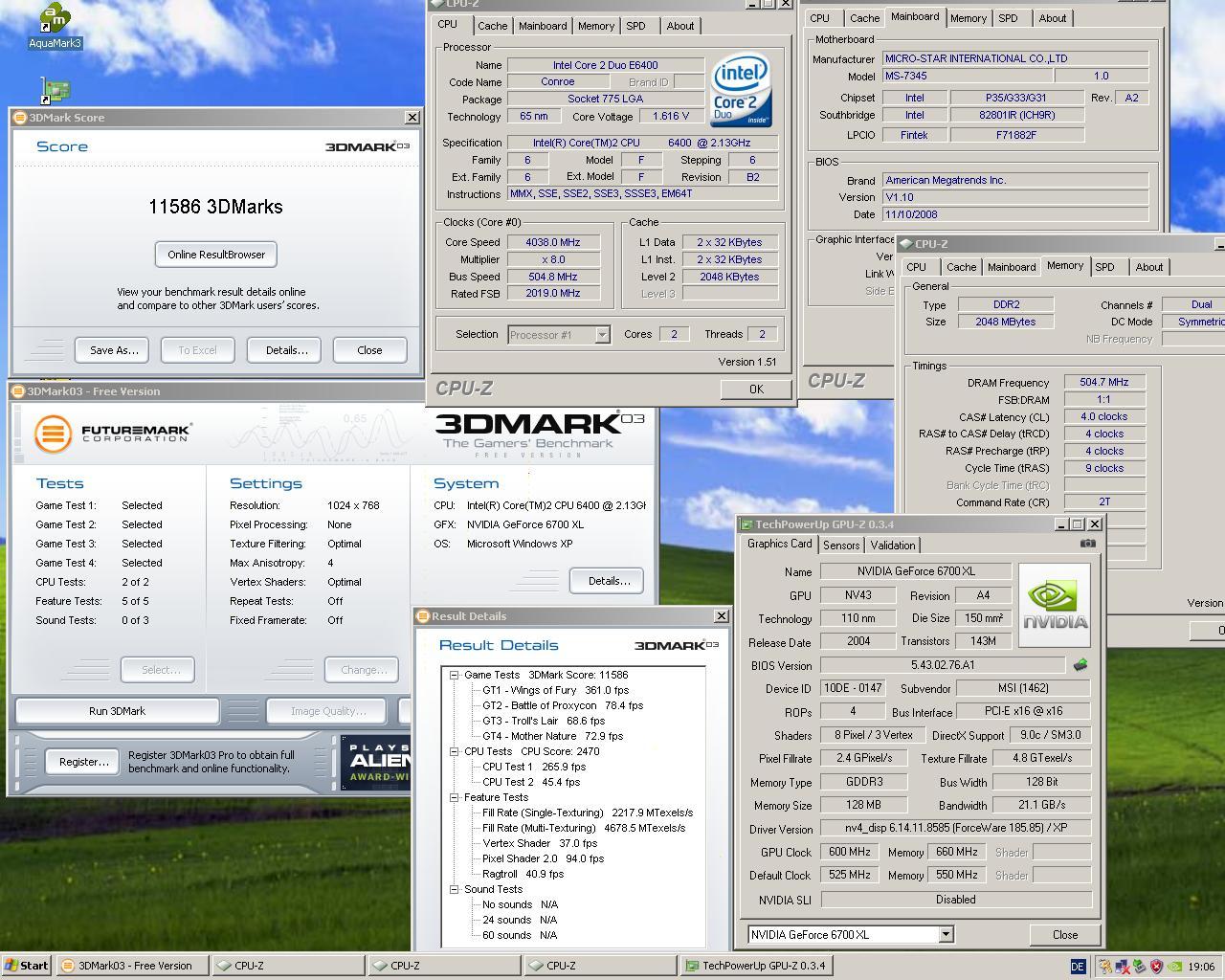Click OK in the CPU-Z CPU window
This screenshot has width=1225, height=980.
[756, 389]
